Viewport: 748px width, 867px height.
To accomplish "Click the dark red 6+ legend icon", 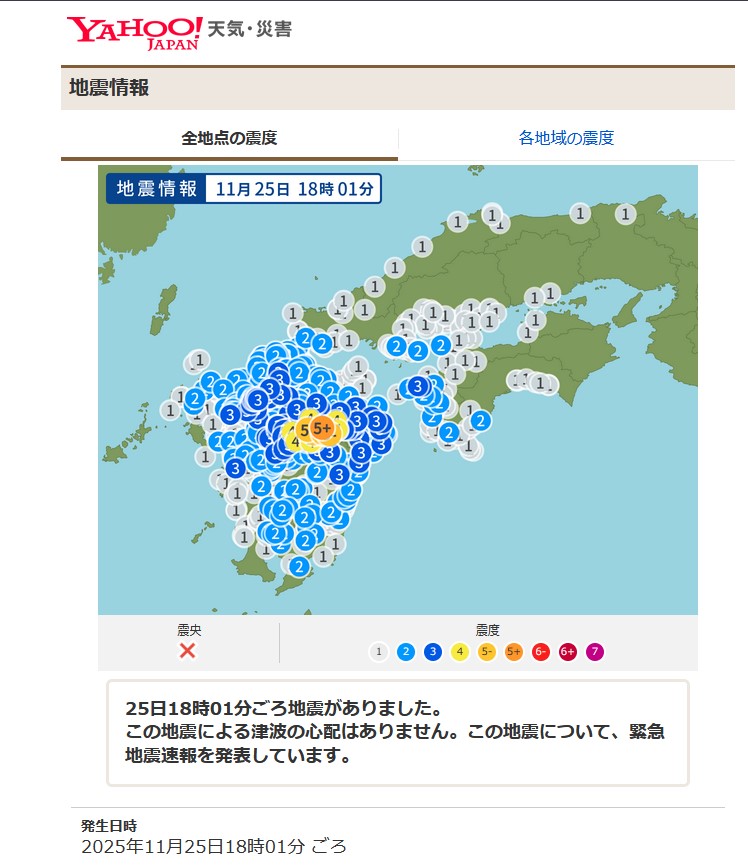I will pos(567,652).
